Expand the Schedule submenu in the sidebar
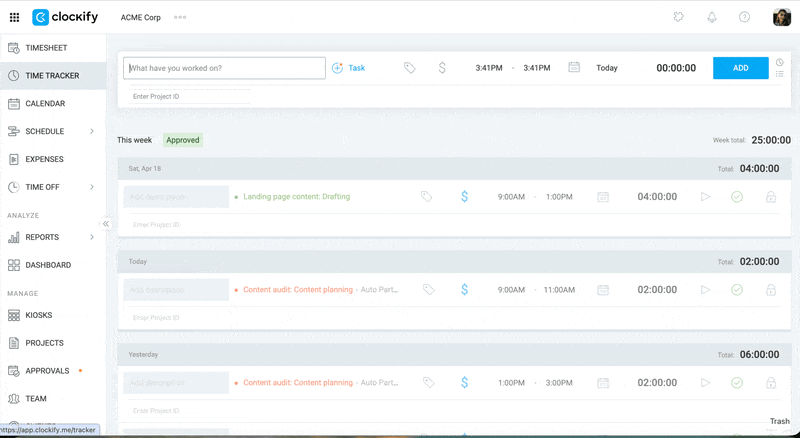 pyautogui.click(x=91, y=131)
